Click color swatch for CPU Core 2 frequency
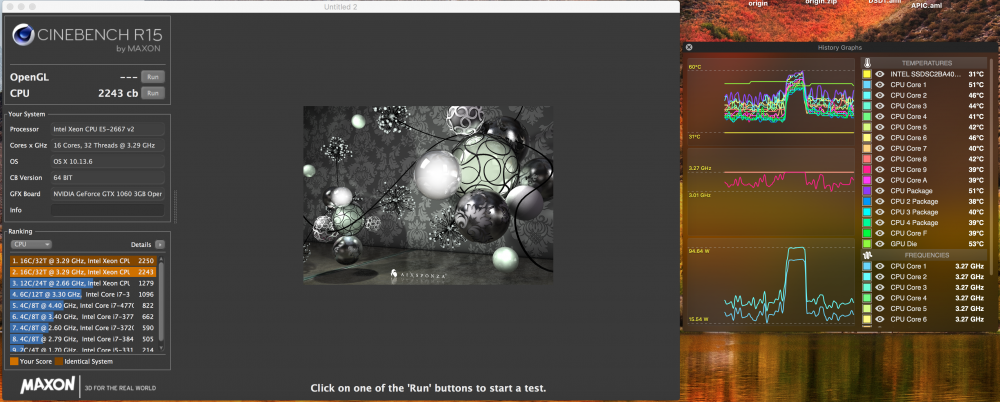The image size is (1000, 402). click(x=867, y=277)
